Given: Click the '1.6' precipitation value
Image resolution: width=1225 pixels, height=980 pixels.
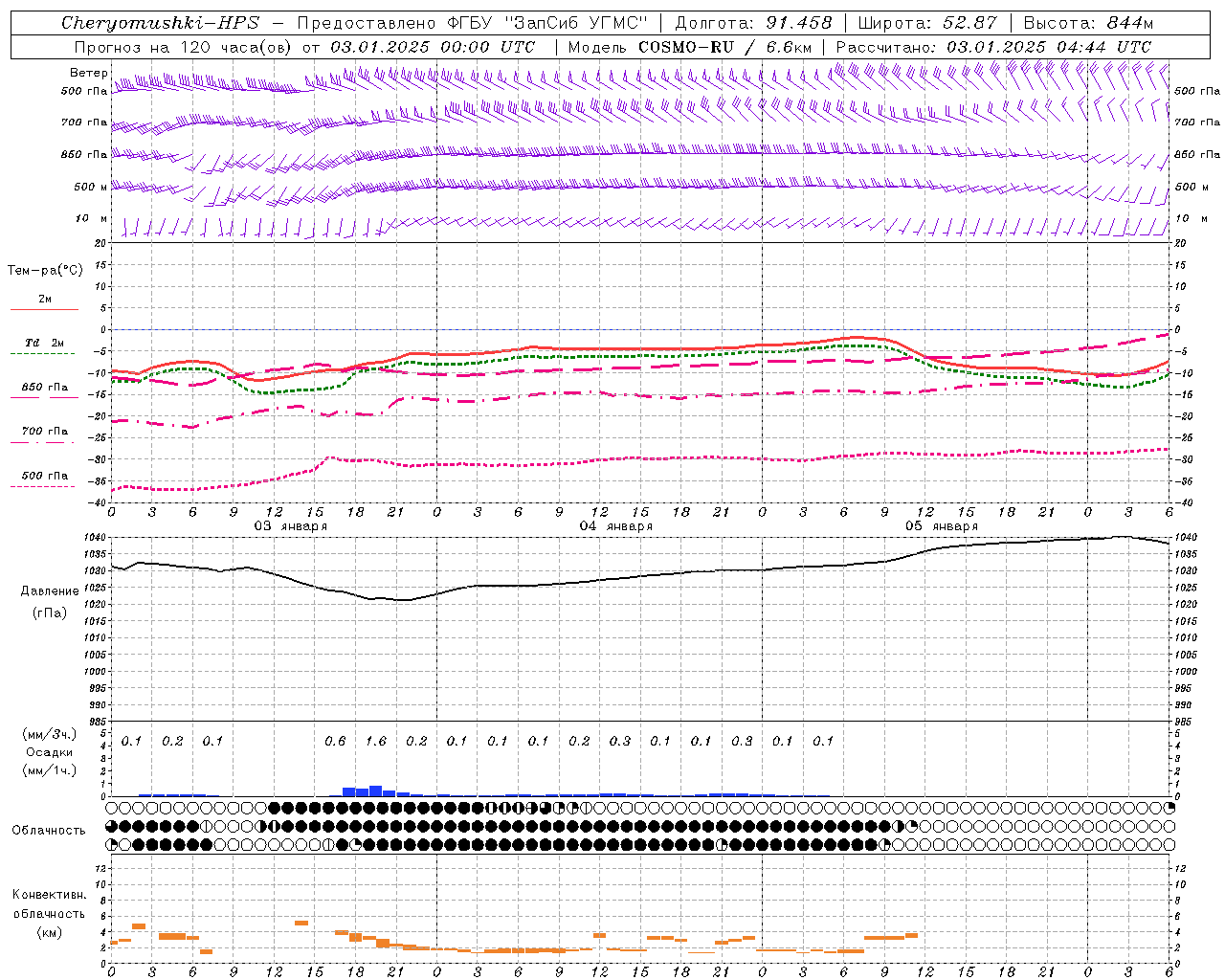Looking at the screenshot, I should click(376, 742).
